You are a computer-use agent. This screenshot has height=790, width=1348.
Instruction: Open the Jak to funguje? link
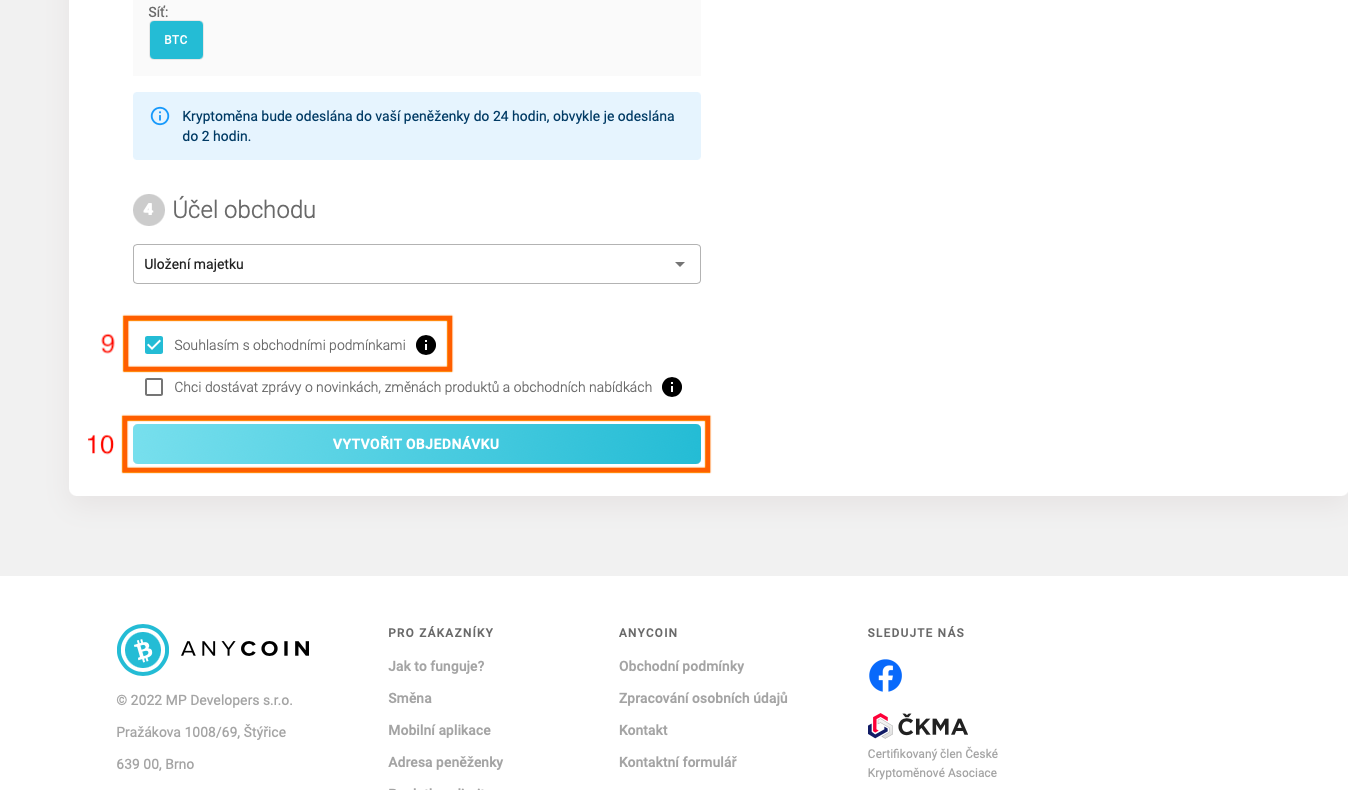(x=436, y=666)
